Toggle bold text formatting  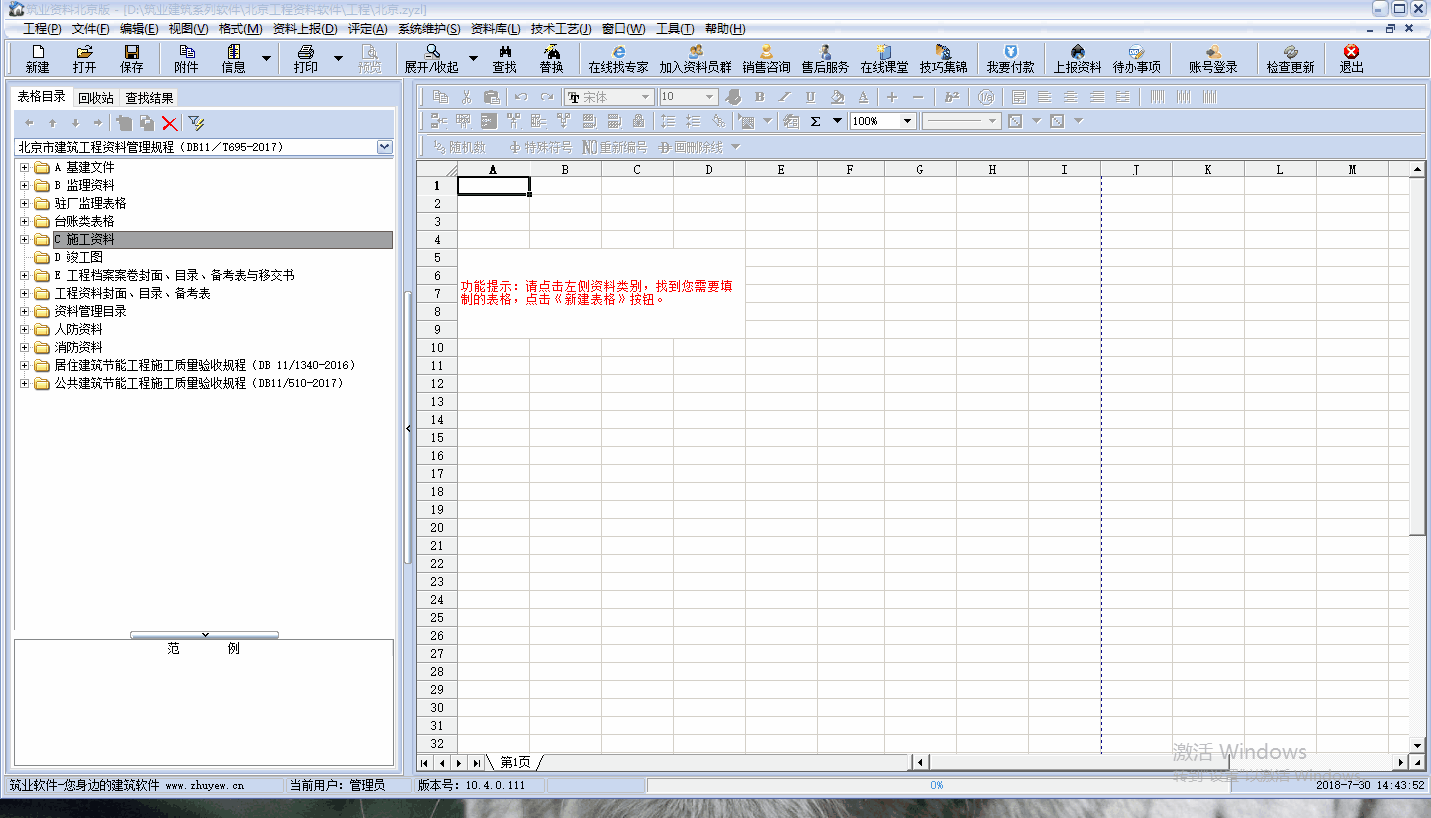759,97
